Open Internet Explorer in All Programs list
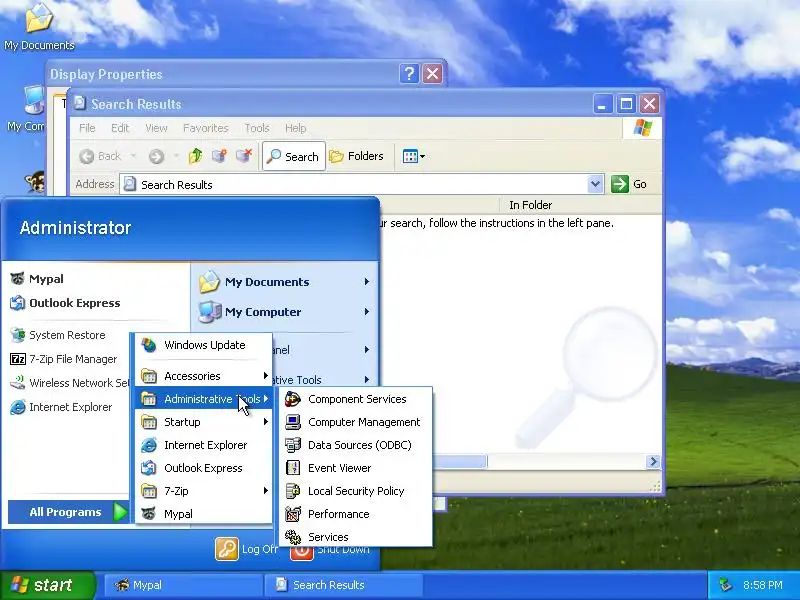800x600 pixels. click(x=204, y=445)
